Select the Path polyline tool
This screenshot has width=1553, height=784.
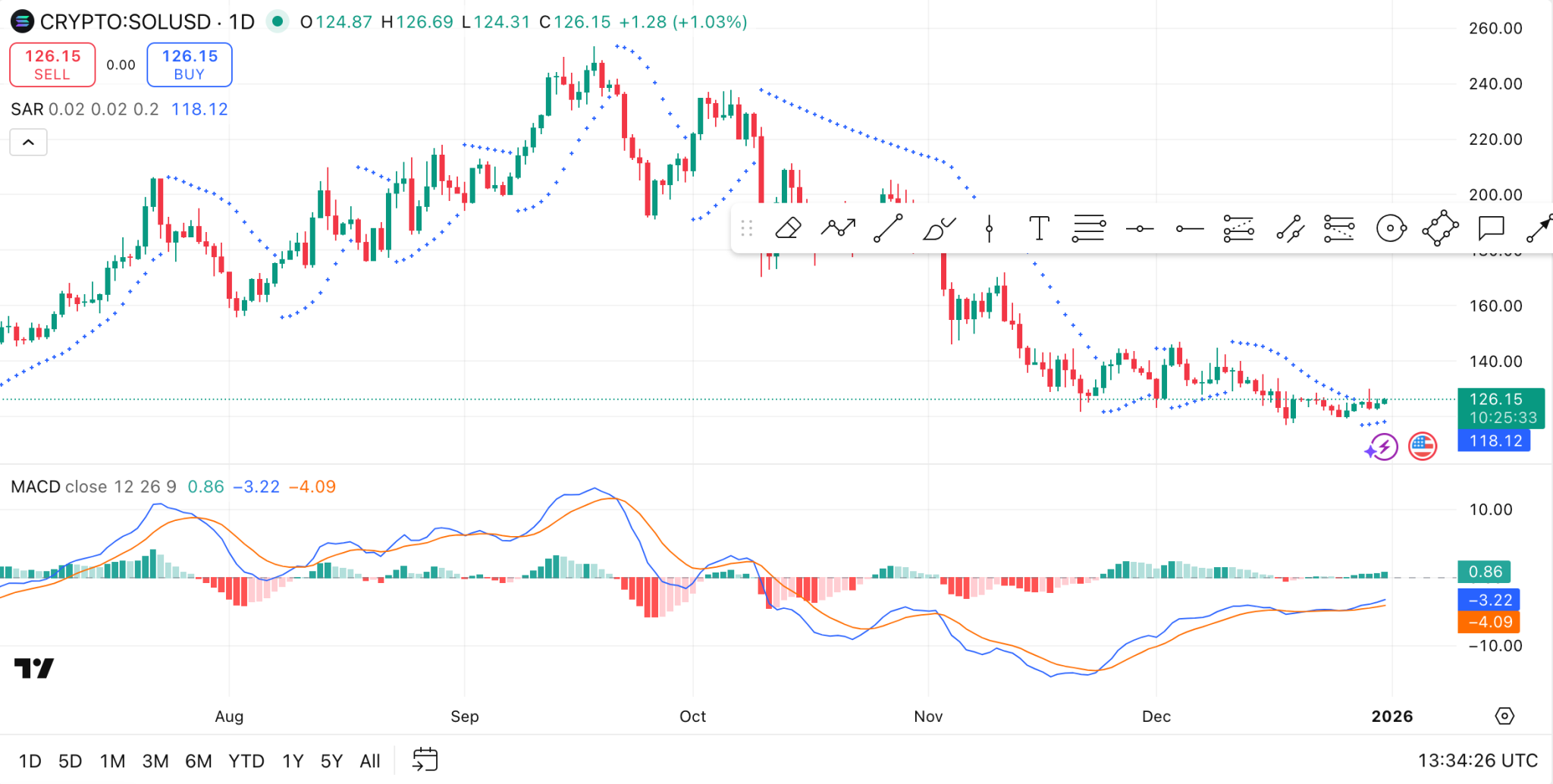[838, 228]
